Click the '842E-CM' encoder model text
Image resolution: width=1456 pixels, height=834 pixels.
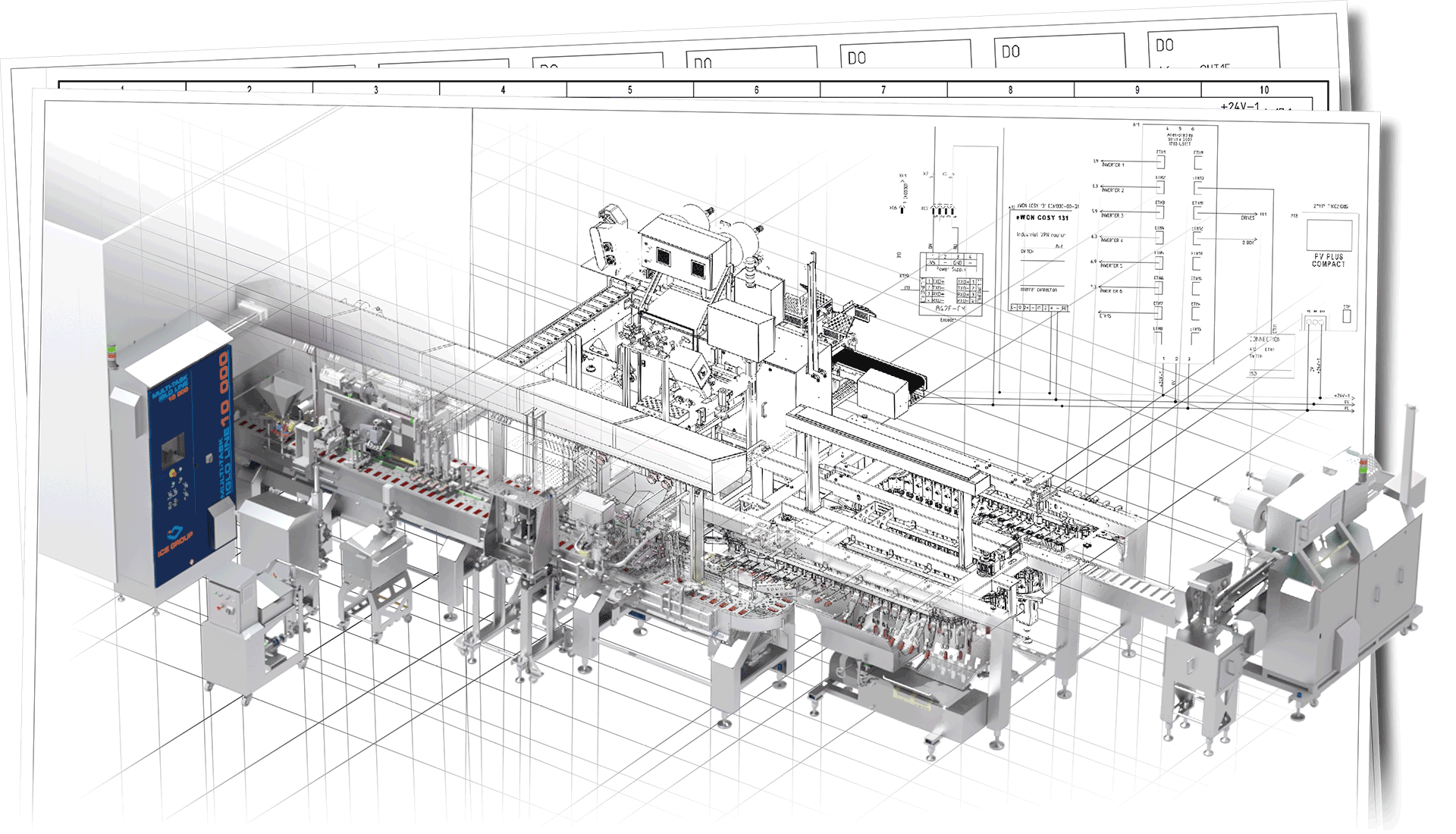[x=950, y=309]
